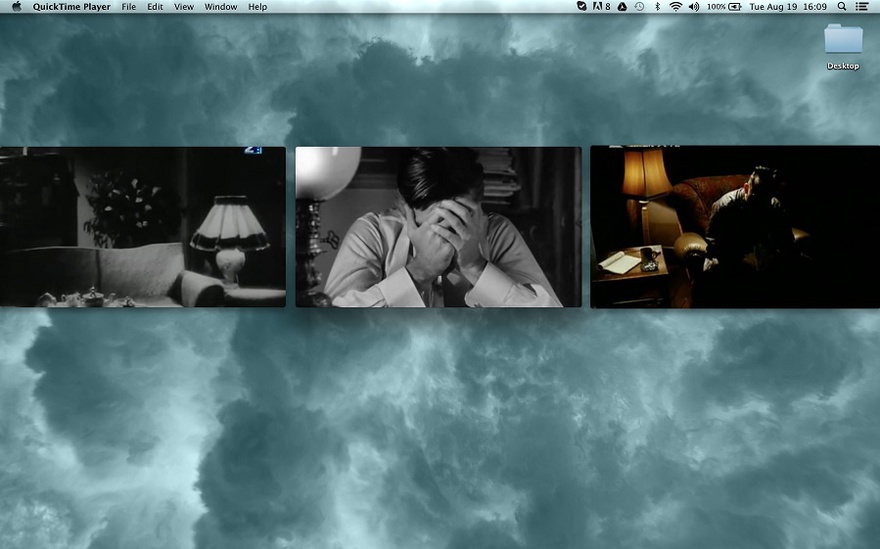Open the QuickTime Player application menu

click(x=71, y=7)
